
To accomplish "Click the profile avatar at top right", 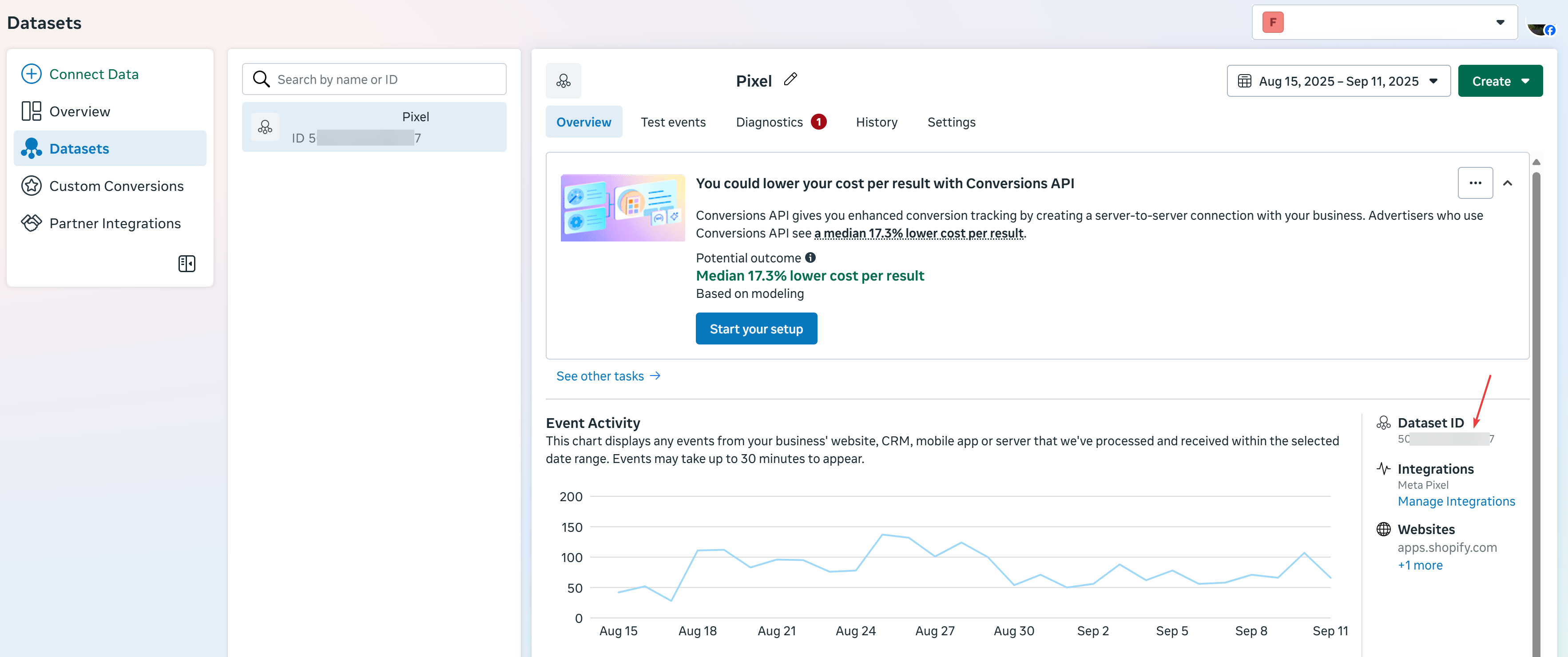I will pyautogui.click(x=1540, y=28).
